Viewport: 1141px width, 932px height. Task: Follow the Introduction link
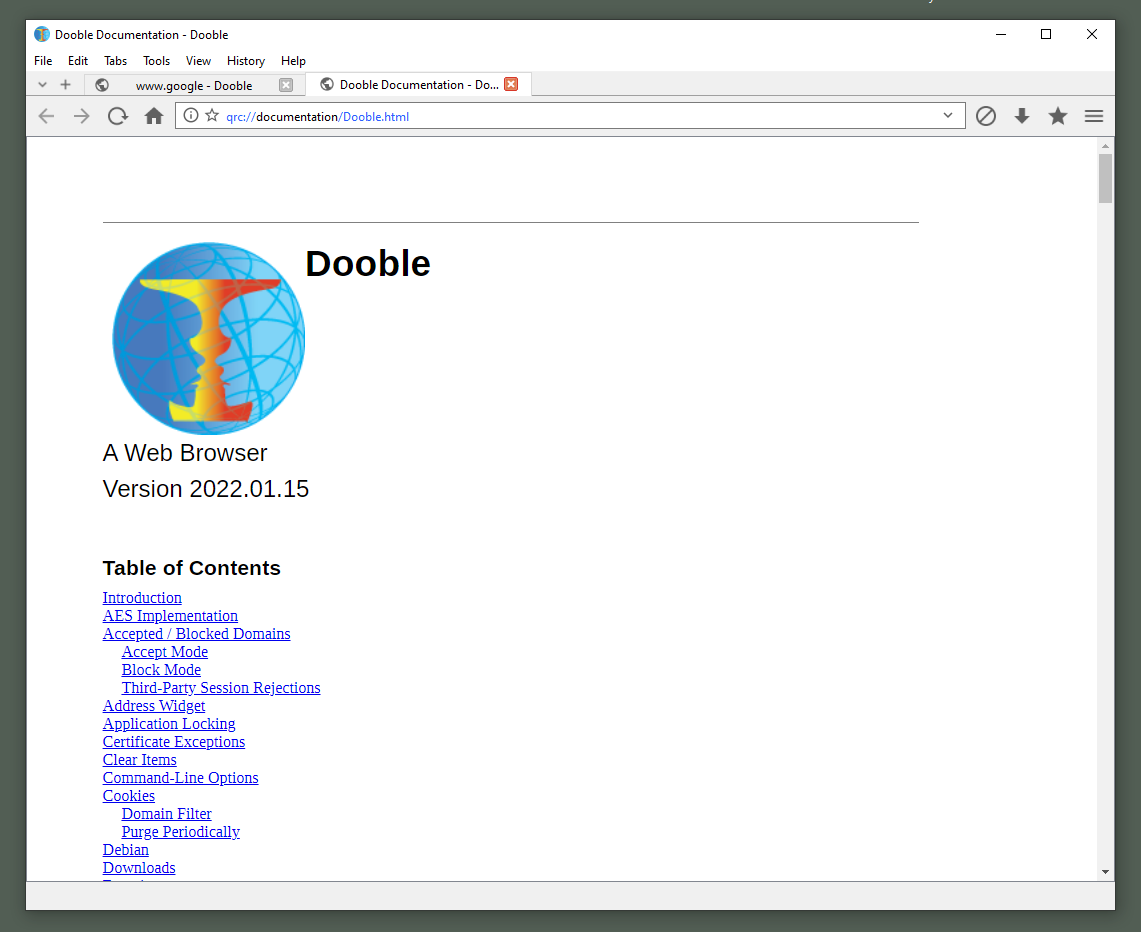click(142, 597)
